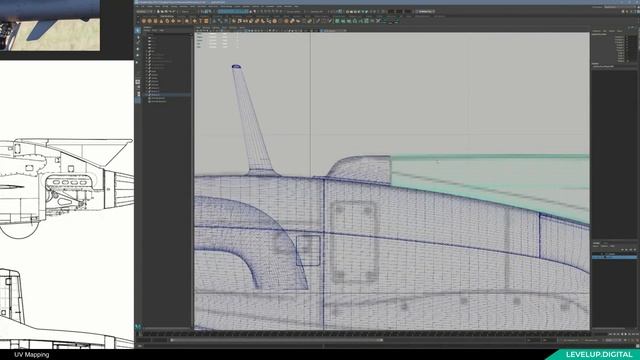Create a polygon cone from the shelf
The image size is (640, 360).
click(x=161, y=21)
